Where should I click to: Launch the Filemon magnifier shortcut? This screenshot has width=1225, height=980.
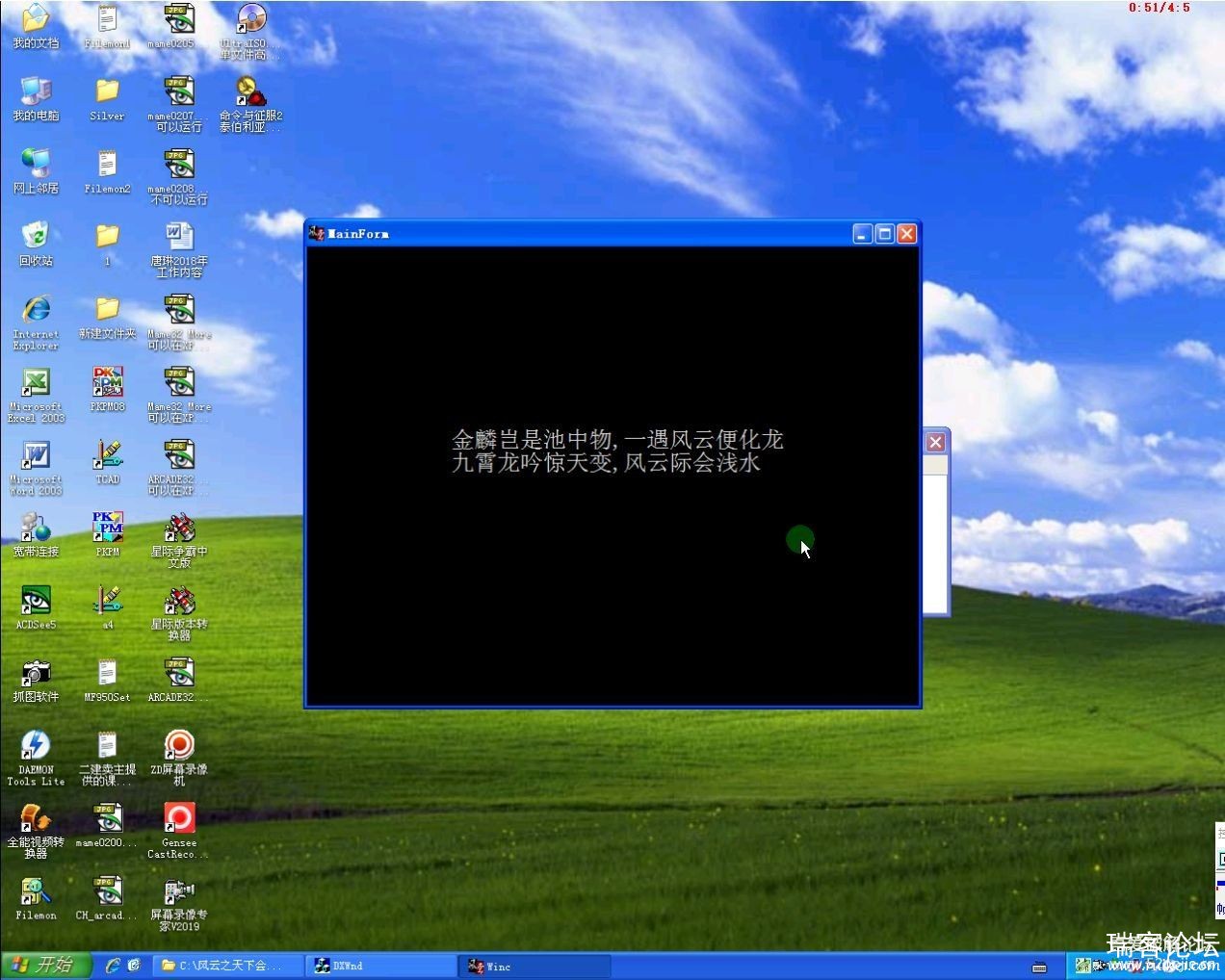pos(36,898)
